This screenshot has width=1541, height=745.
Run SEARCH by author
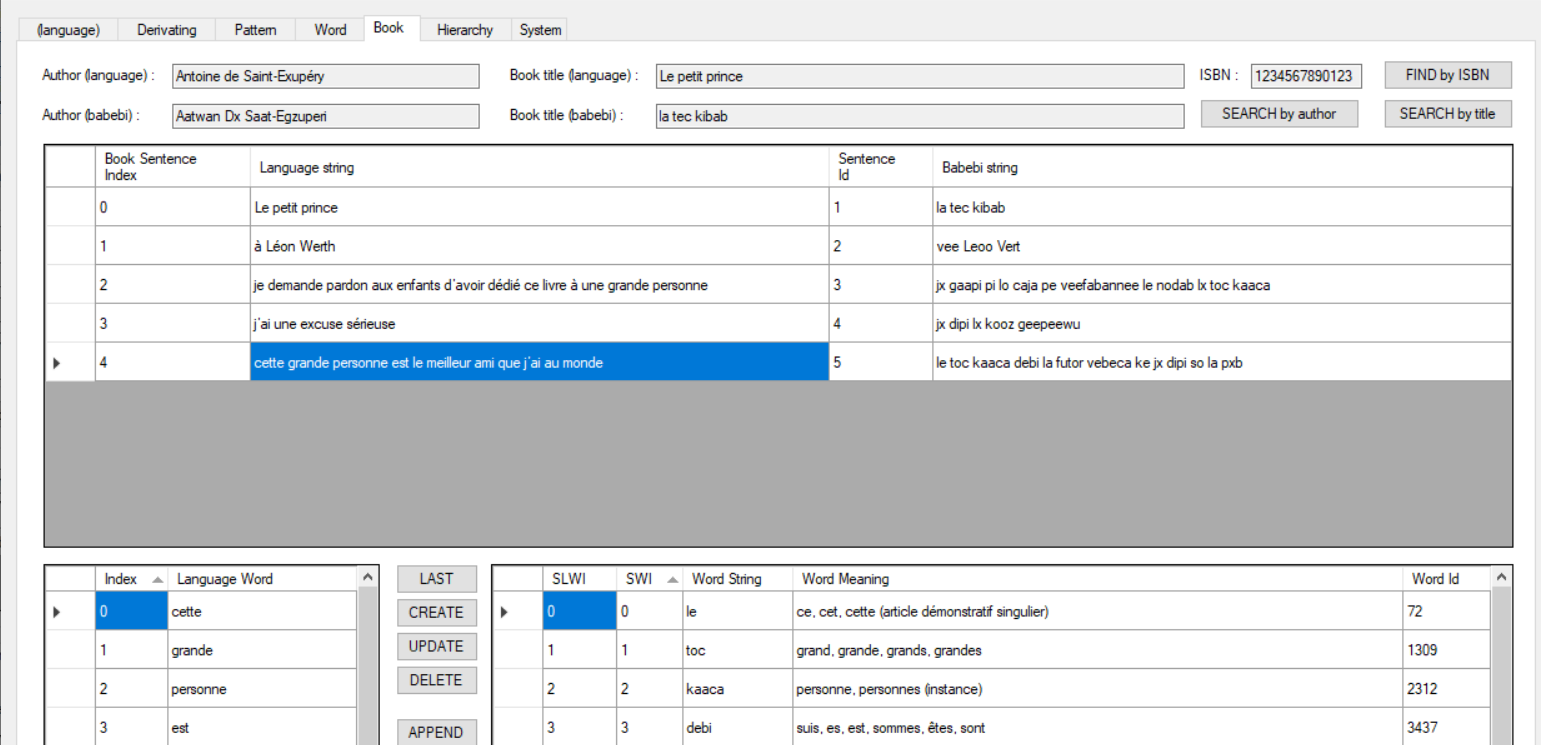pos(1279,113)
